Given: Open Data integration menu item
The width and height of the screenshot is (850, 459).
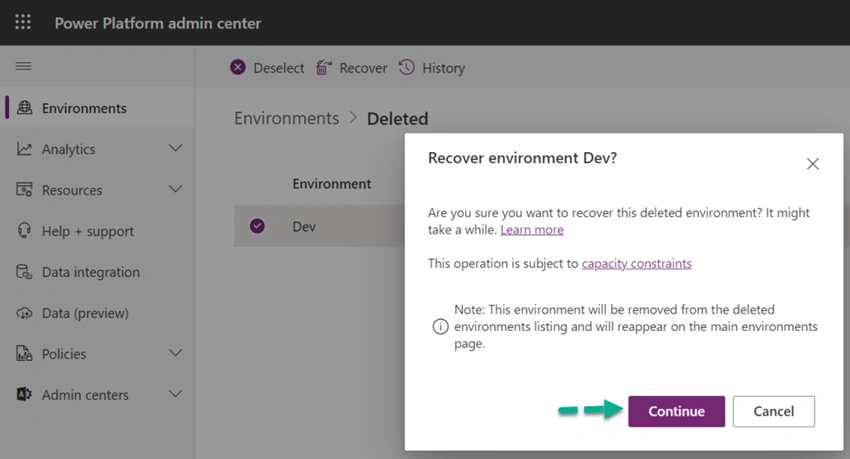Looking at the screenshot, I should point(98,271).
